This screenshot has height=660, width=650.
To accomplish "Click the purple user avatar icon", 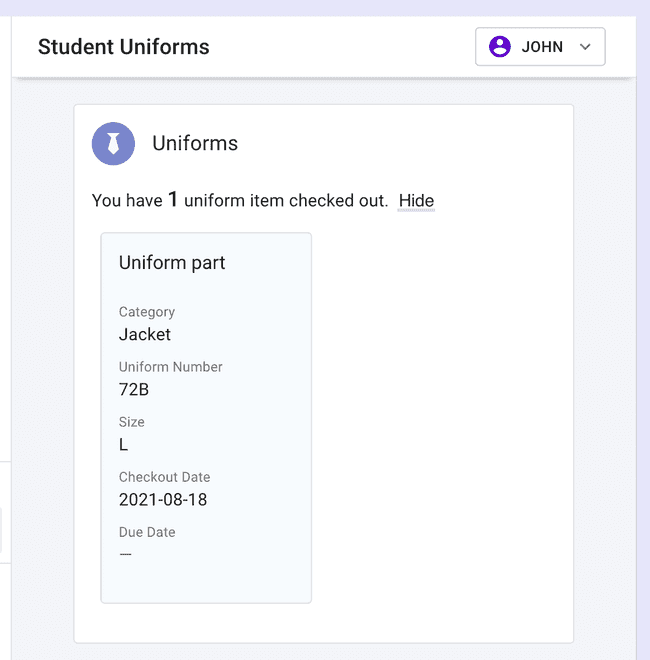I will 499,46.
